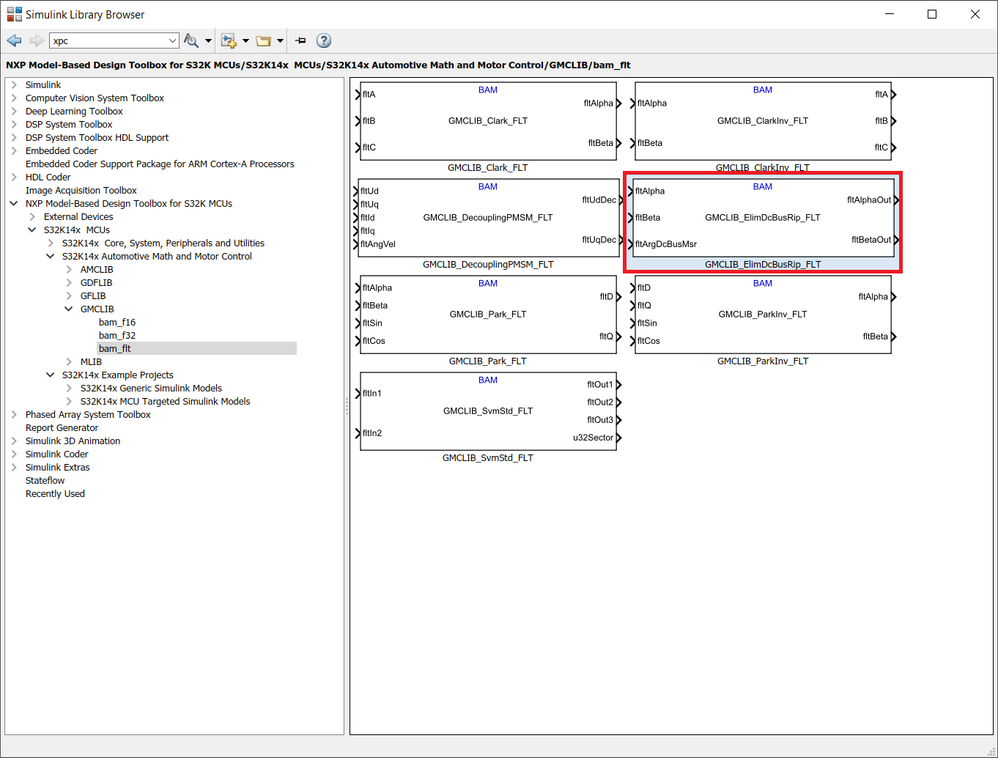Viewport: 998px width, 758px height.
Task: Open Help with question mark icon
Action: pyautogui.click(x=323, y=41)
